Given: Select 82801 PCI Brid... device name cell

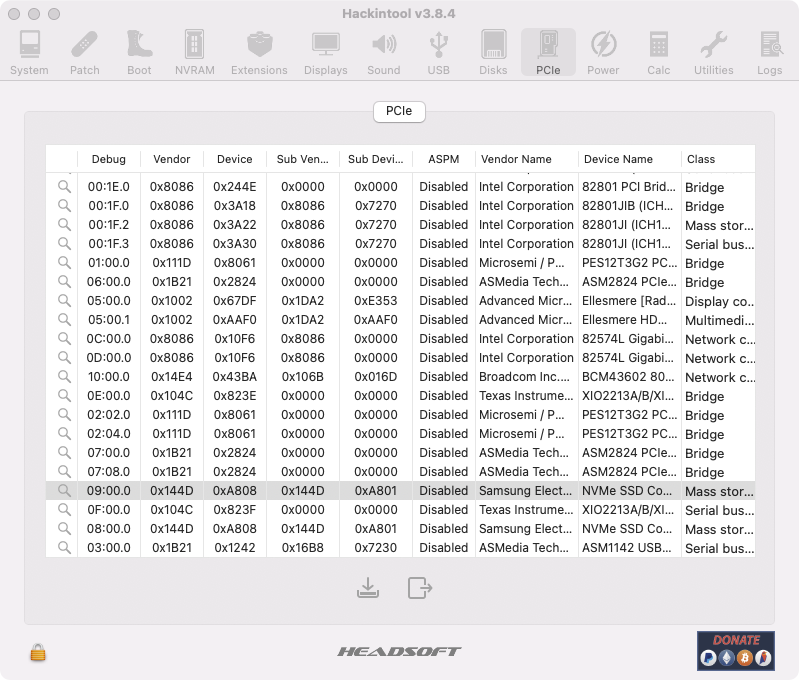Looking at the screenshot, I should 629,187.
